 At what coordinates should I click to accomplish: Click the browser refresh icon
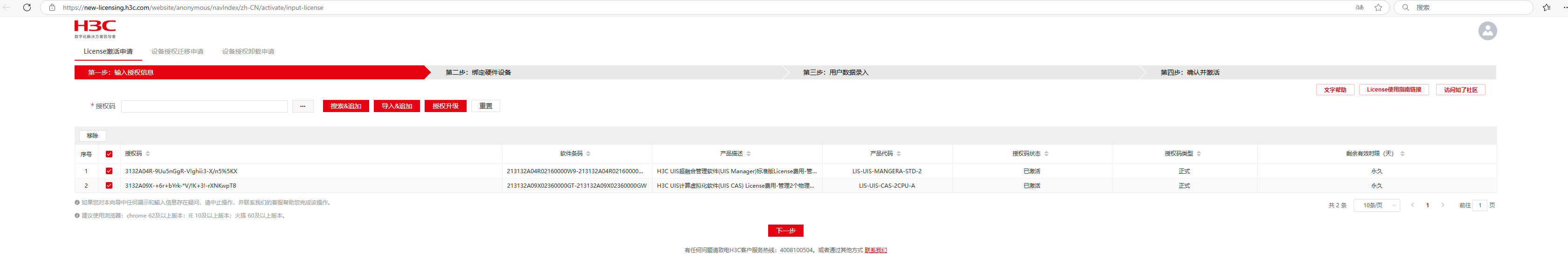tap(27, 7)
